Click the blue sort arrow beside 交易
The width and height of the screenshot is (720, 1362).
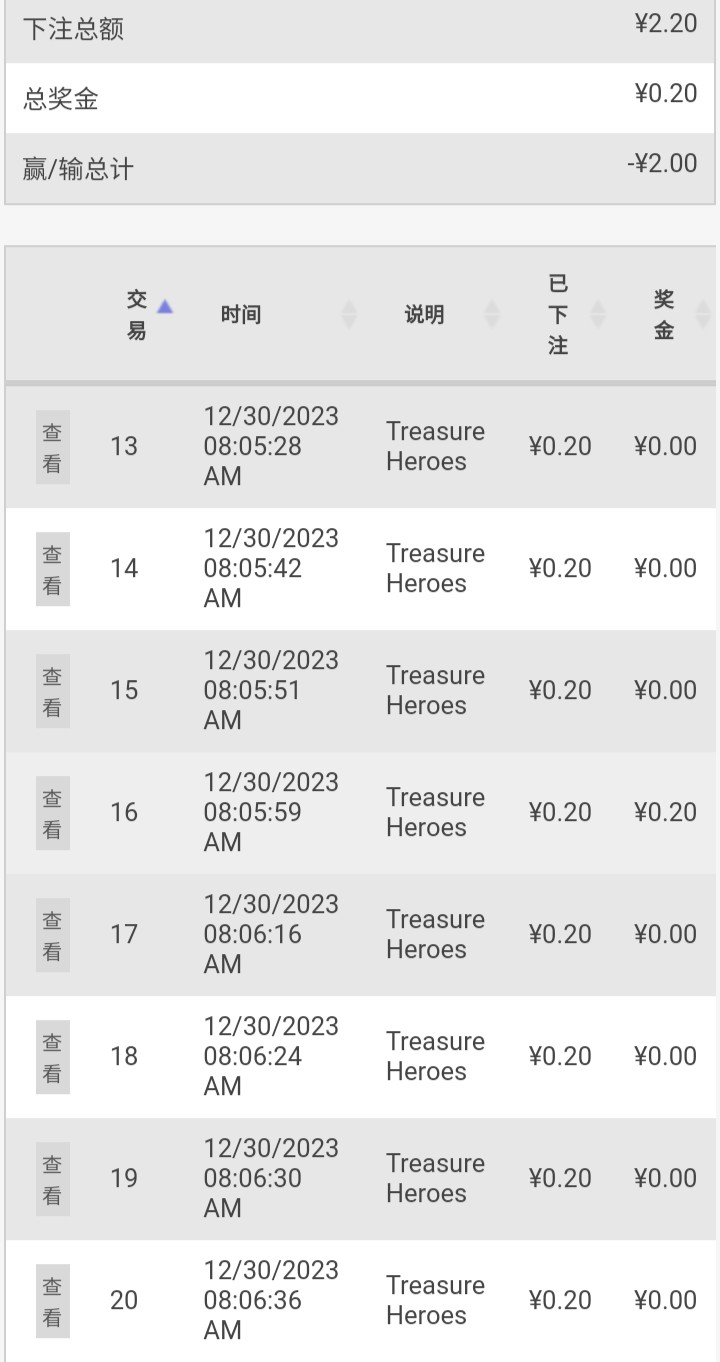coord(165,307)
